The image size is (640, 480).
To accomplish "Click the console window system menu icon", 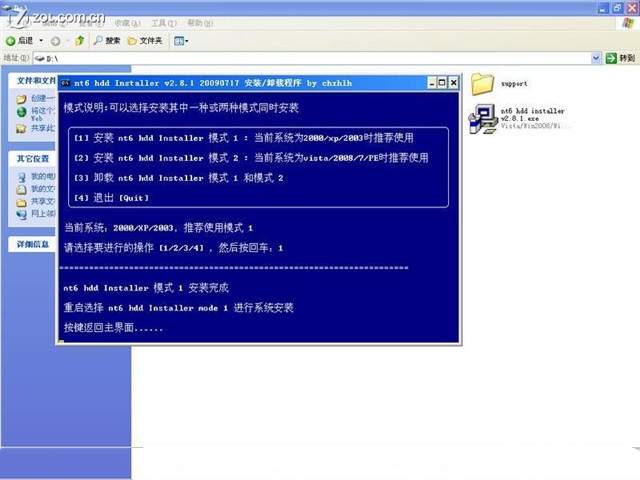I will 65,83.
